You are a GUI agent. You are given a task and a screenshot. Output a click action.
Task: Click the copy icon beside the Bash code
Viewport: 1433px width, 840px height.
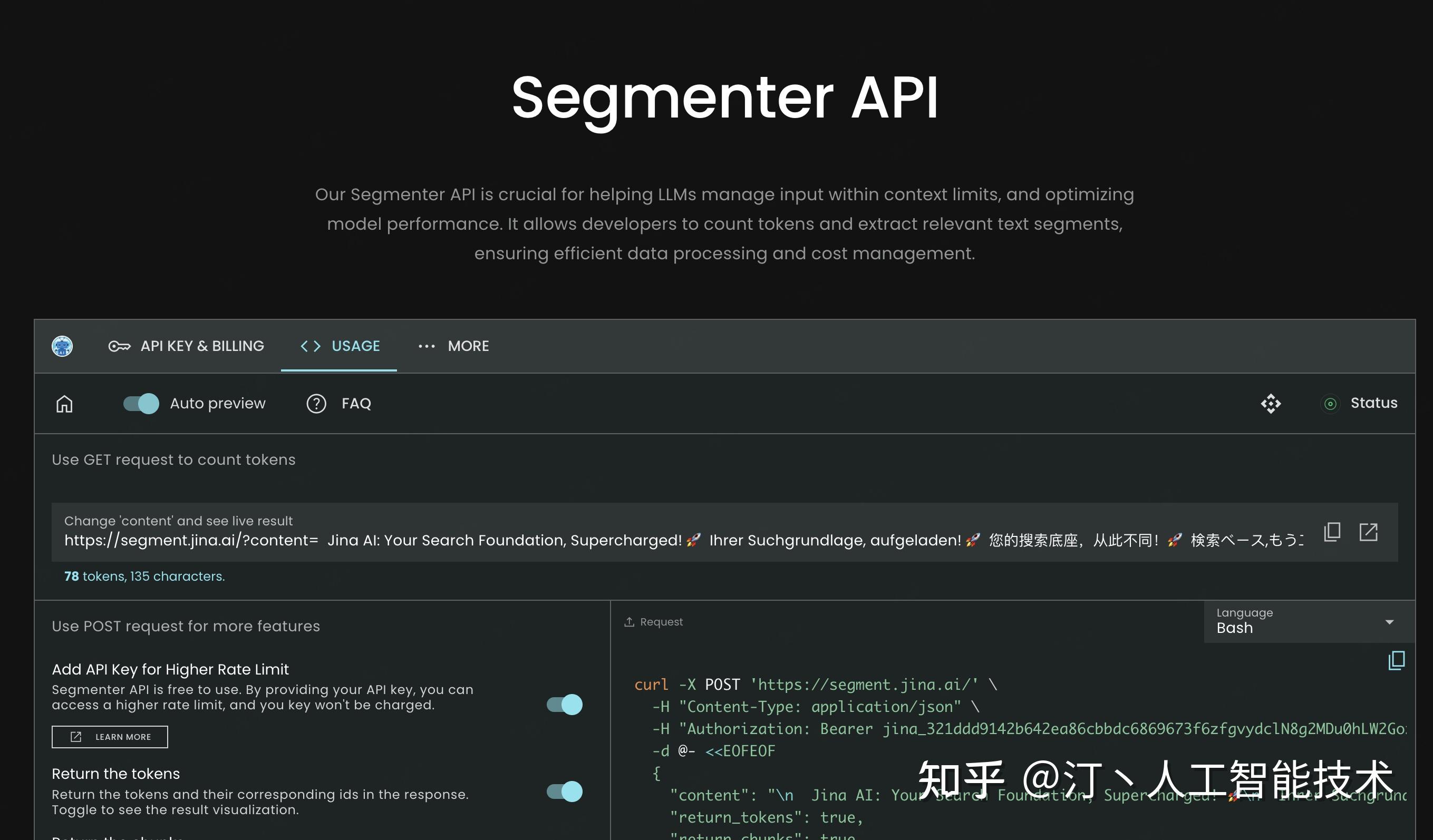click(1397, 660)
